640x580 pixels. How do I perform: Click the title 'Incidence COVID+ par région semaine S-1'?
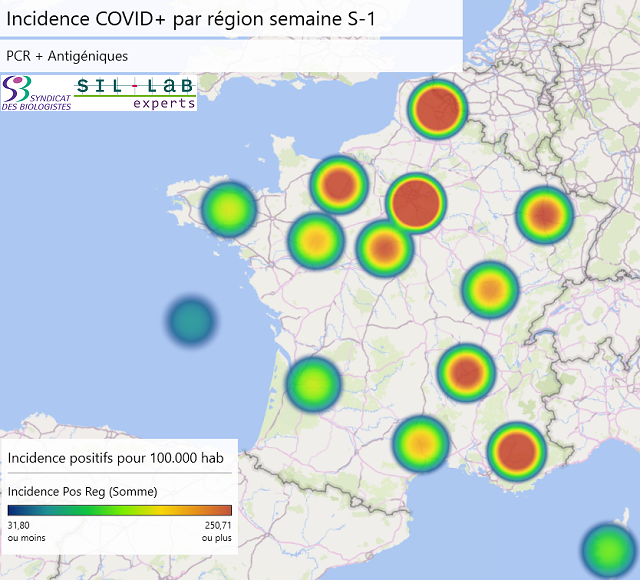pyautogui.click(x=191, y=19)
